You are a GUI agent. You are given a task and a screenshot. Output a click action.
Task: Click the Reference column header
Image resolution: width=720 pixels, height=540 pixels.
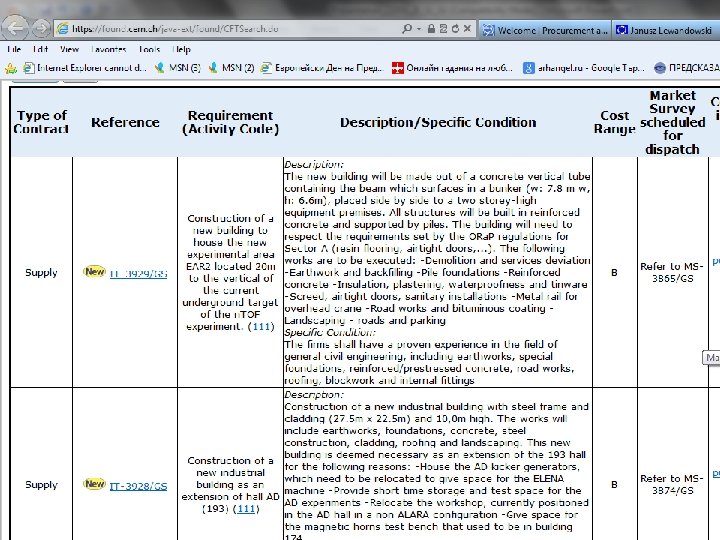(x=125, y=122)
